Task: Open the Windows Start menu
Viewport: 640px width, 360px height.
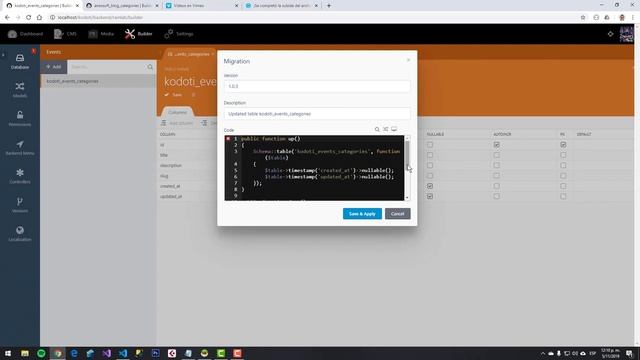Action: [x=8, y=353]
